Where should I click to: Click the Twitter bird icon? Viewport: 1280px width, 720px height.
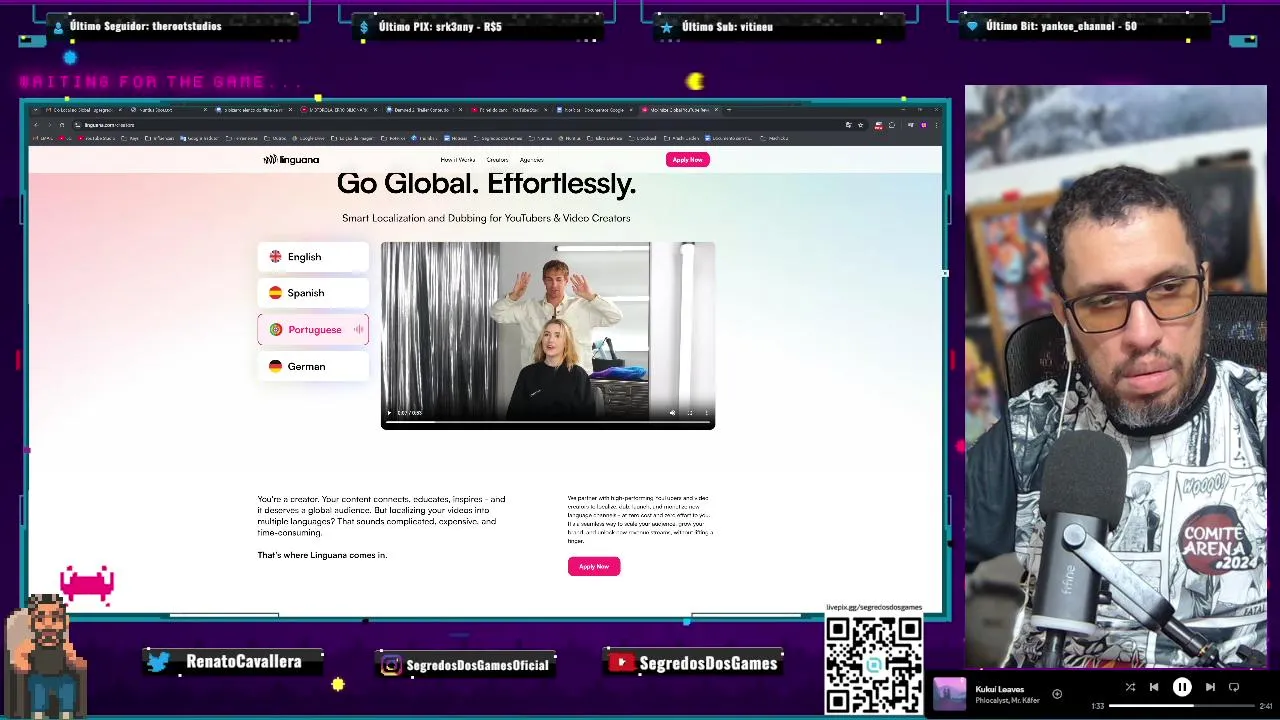point(159,662)
